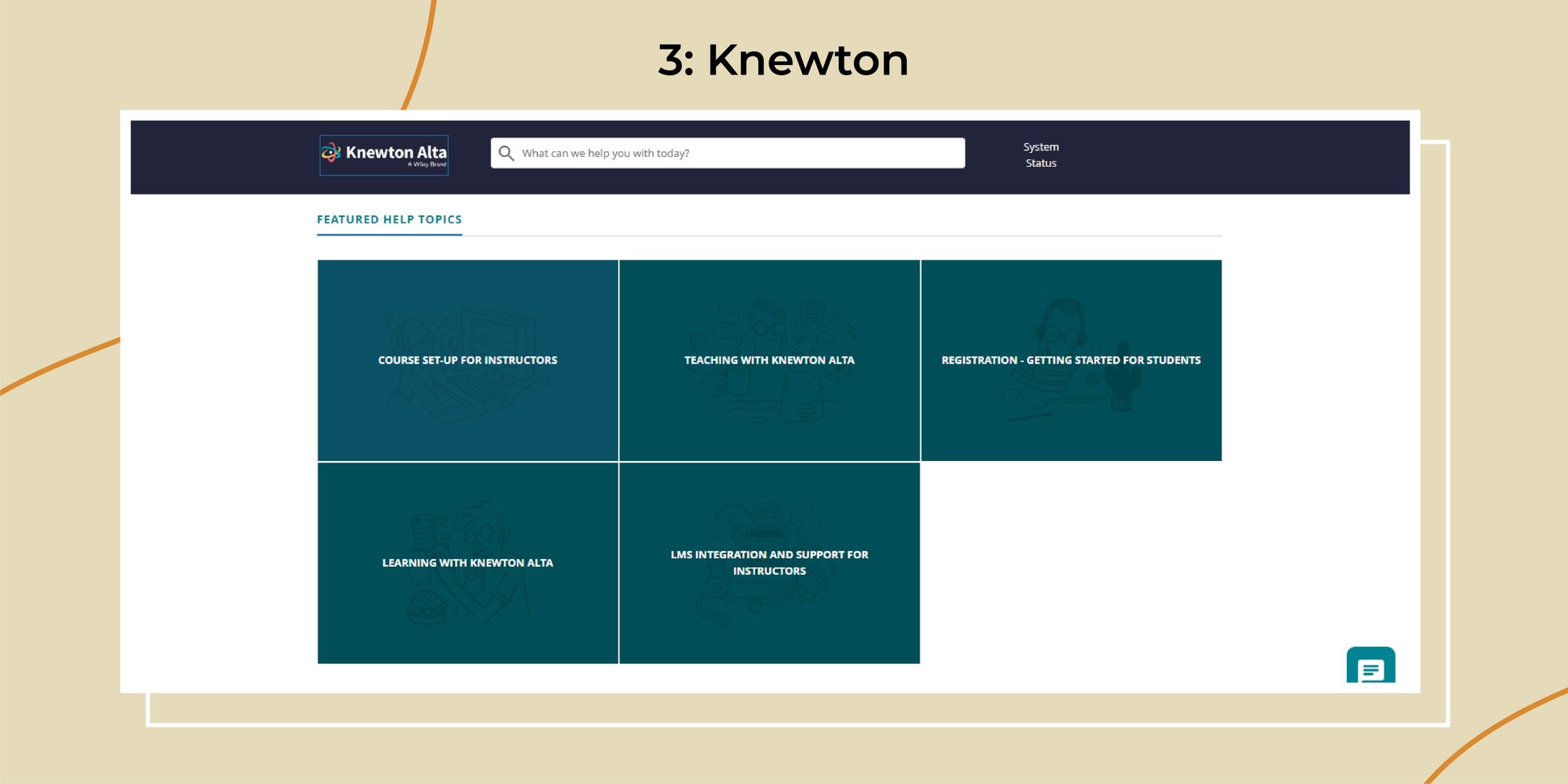Open System Status from the header

[x=1040, y=154]
